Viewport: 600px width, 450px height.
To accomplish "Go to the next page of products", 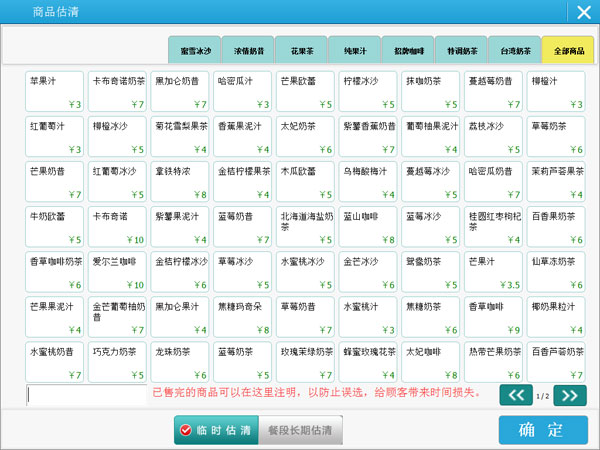I will pyautogui.click(x=569, y=395).
